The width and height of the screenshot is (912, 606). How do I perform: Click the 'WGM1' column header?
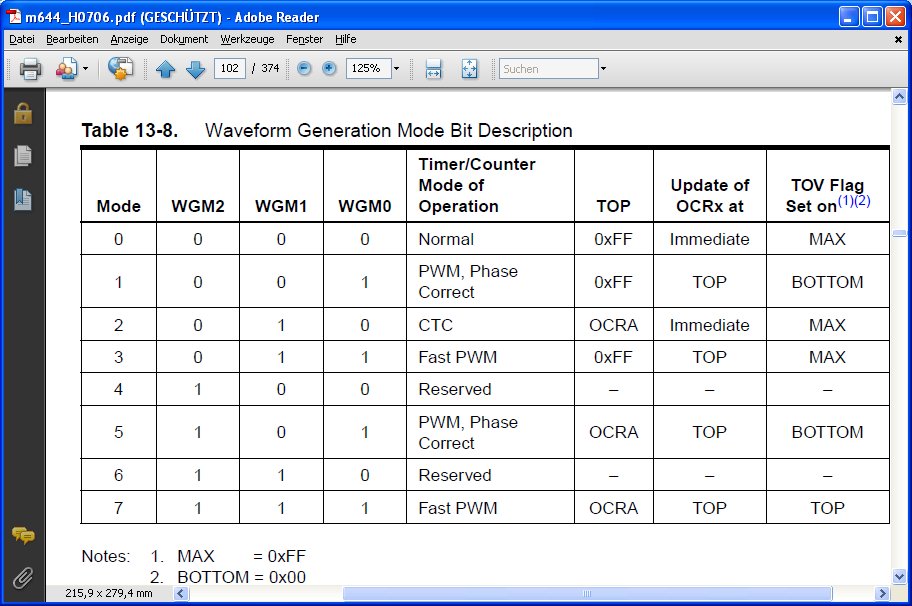coord(281,206)
